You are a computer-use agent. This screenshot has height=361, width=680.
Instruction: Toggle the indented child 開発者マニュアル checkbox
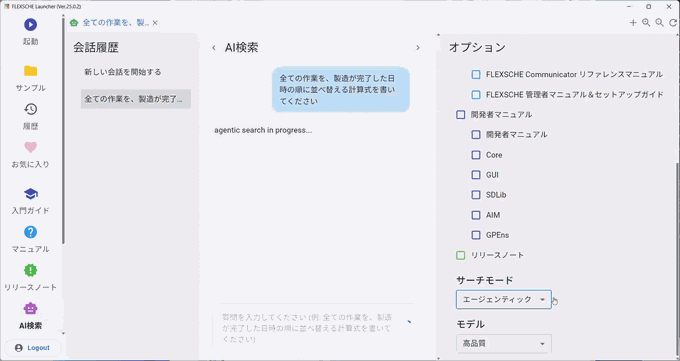point(476,135)
